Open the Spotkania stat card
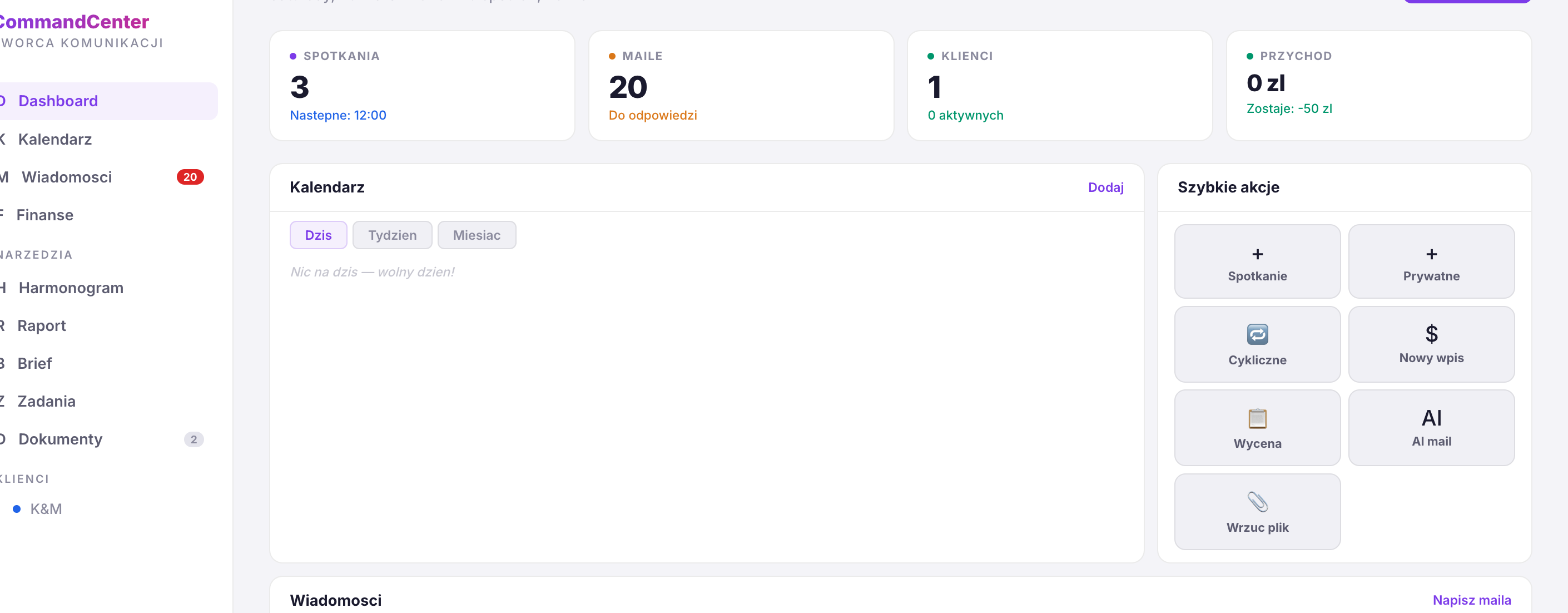This screenshot has width=1568, height=613. (x=423, y=86)
